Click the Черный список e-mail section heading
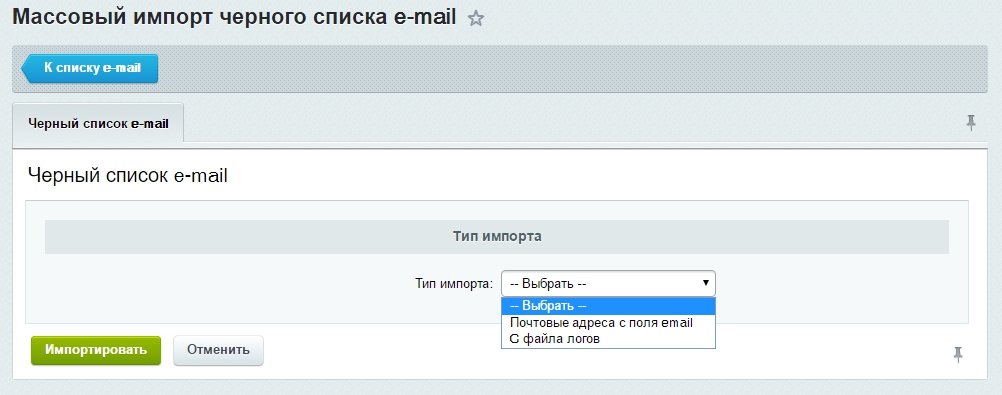1002x395 pixels. (x=128, y=175)
